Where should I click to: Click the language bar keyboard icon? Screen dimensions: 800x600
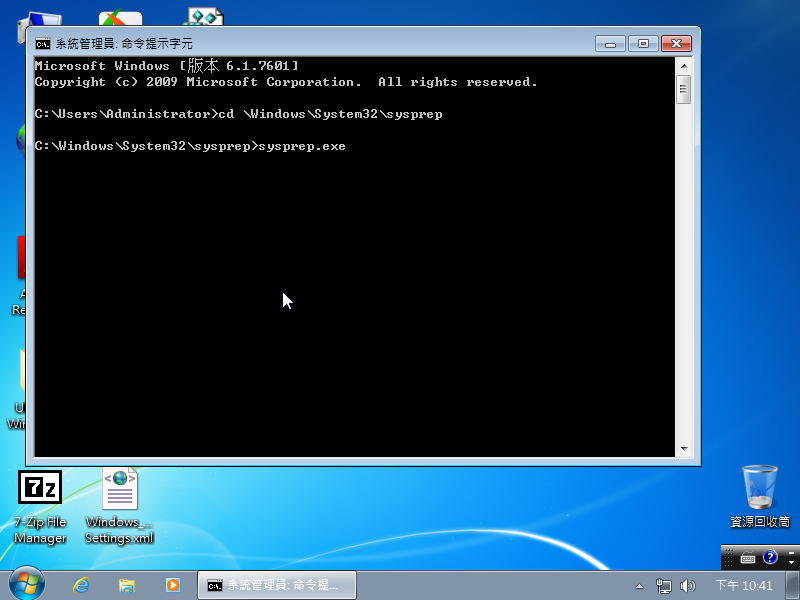coord(747,558)
